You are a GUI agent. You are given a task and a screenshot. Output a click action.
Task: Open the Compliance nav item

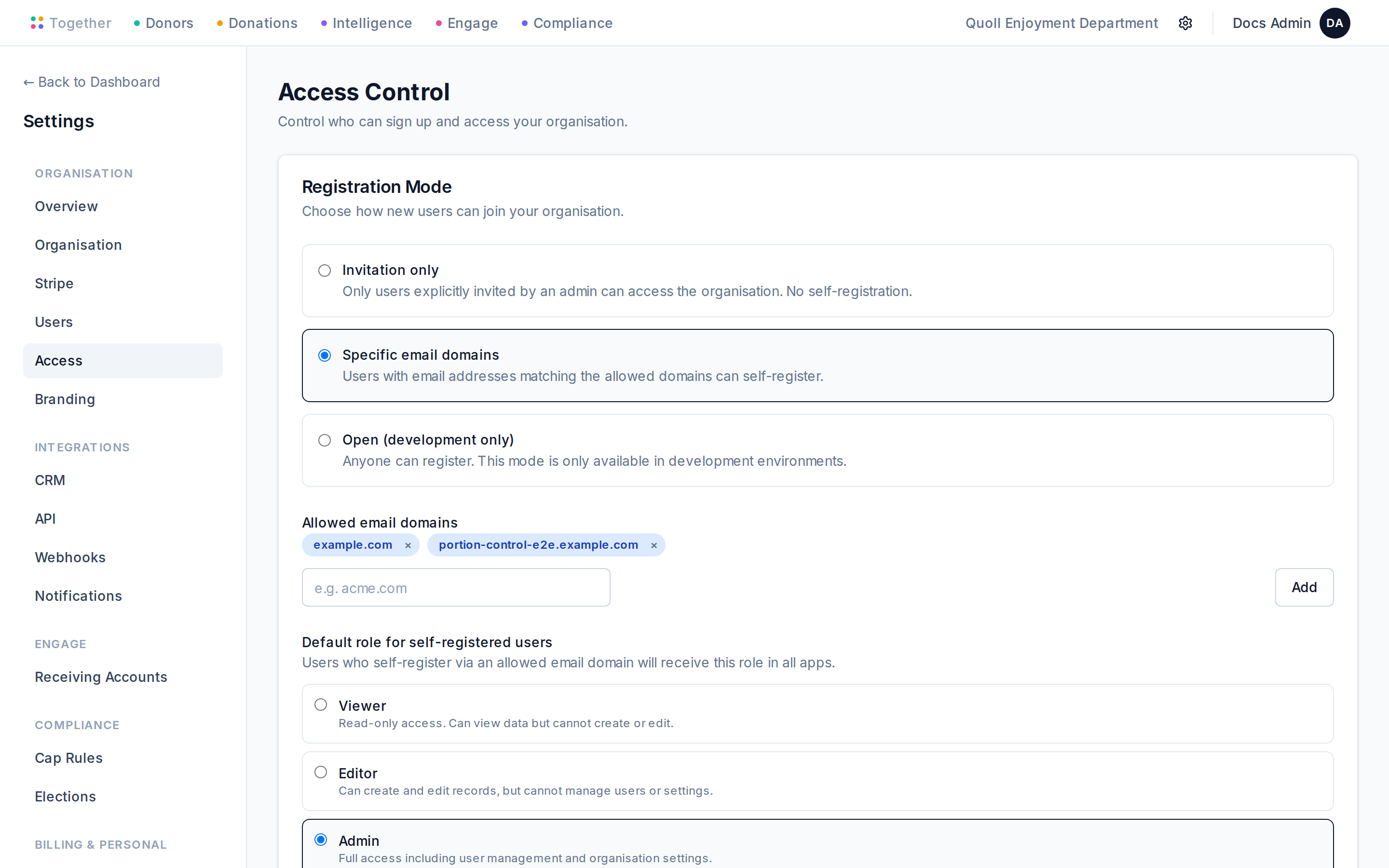tap(567, 23)
